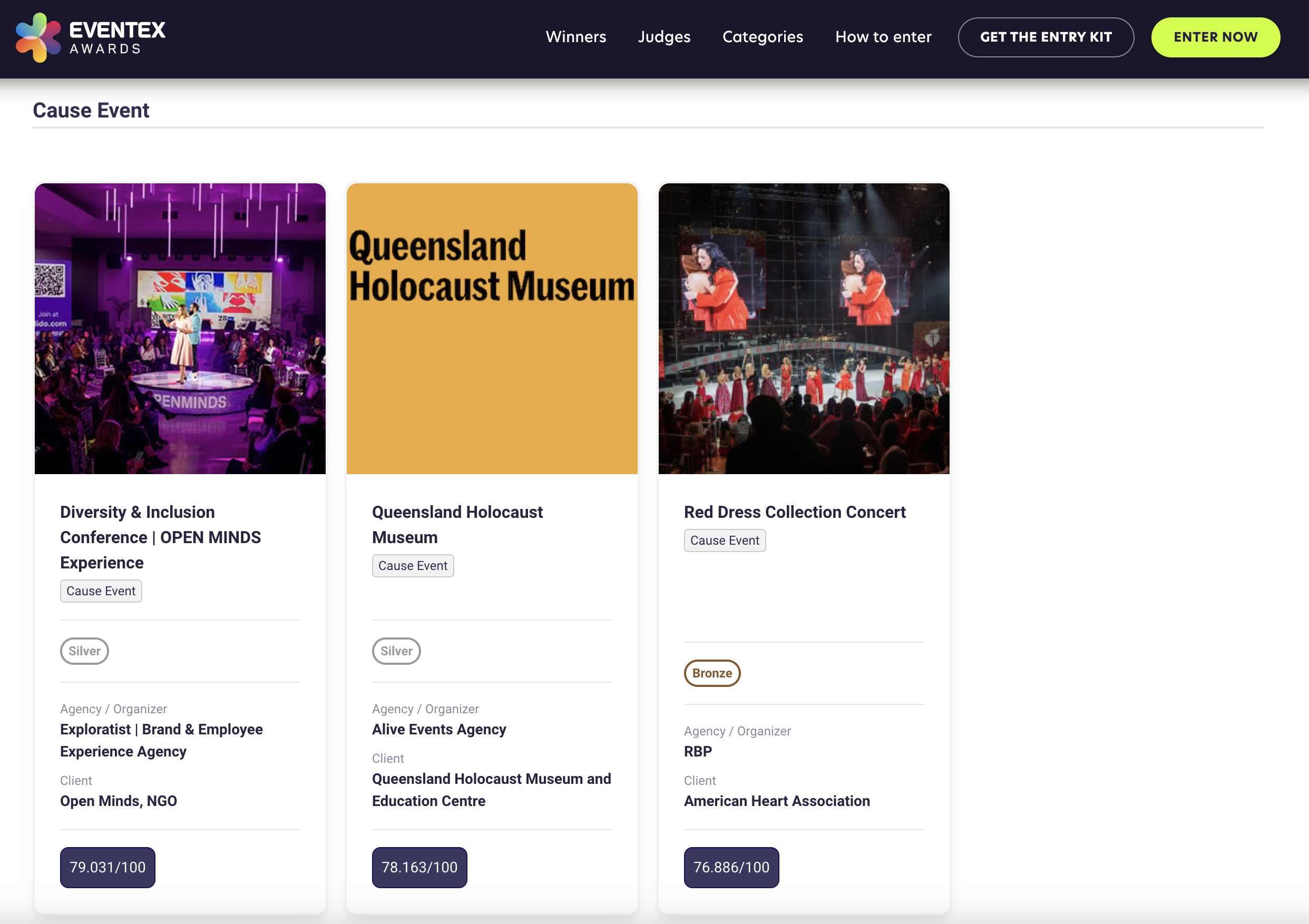Open Red Dress Collection Concert title
This screenshot has width=1309, height=924.
[794, 512]
